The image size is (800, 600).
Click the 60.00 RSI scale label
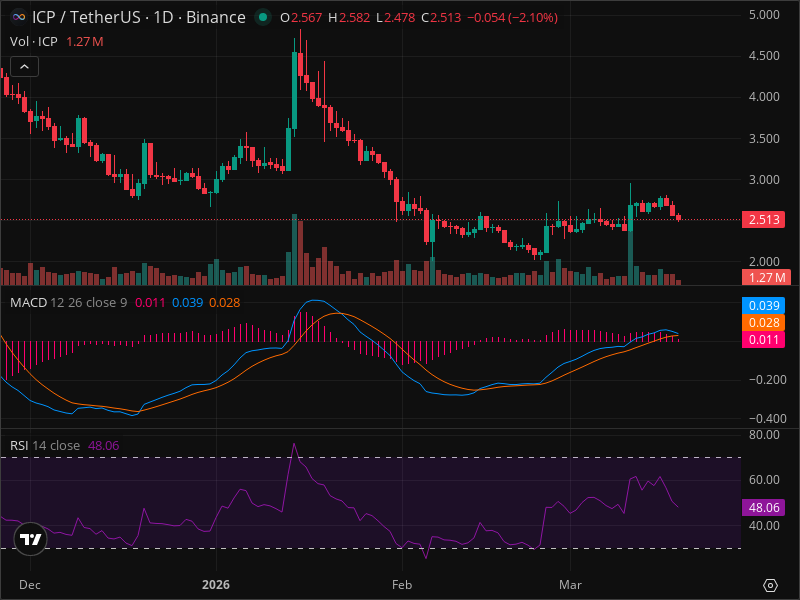[x=764, y=480]
